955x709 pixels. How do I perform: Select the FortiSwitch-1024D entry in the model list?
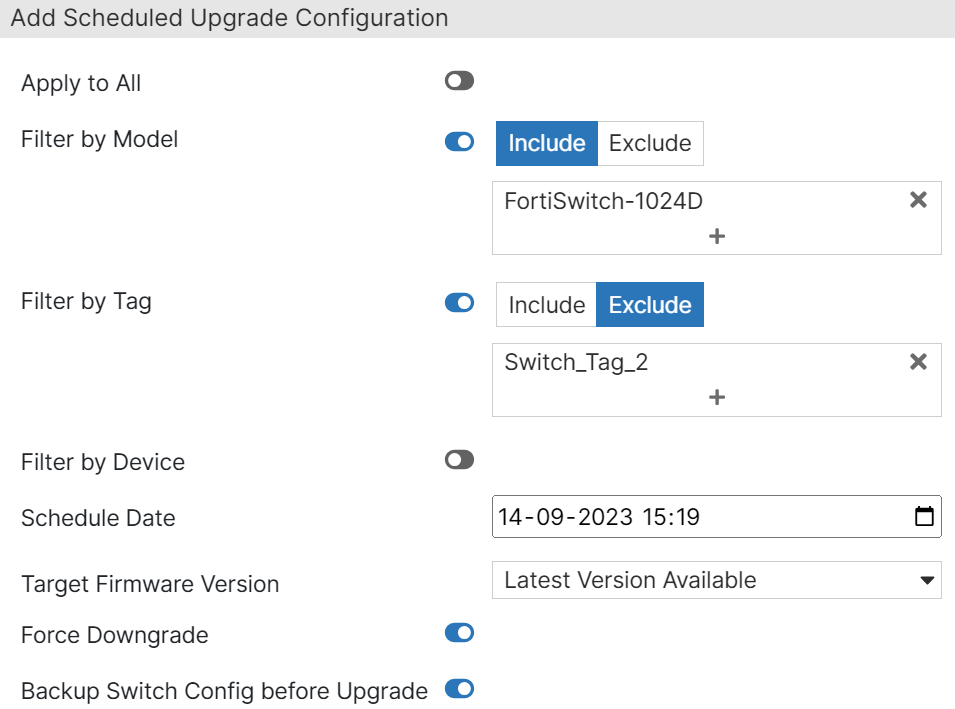click(602, 200)
